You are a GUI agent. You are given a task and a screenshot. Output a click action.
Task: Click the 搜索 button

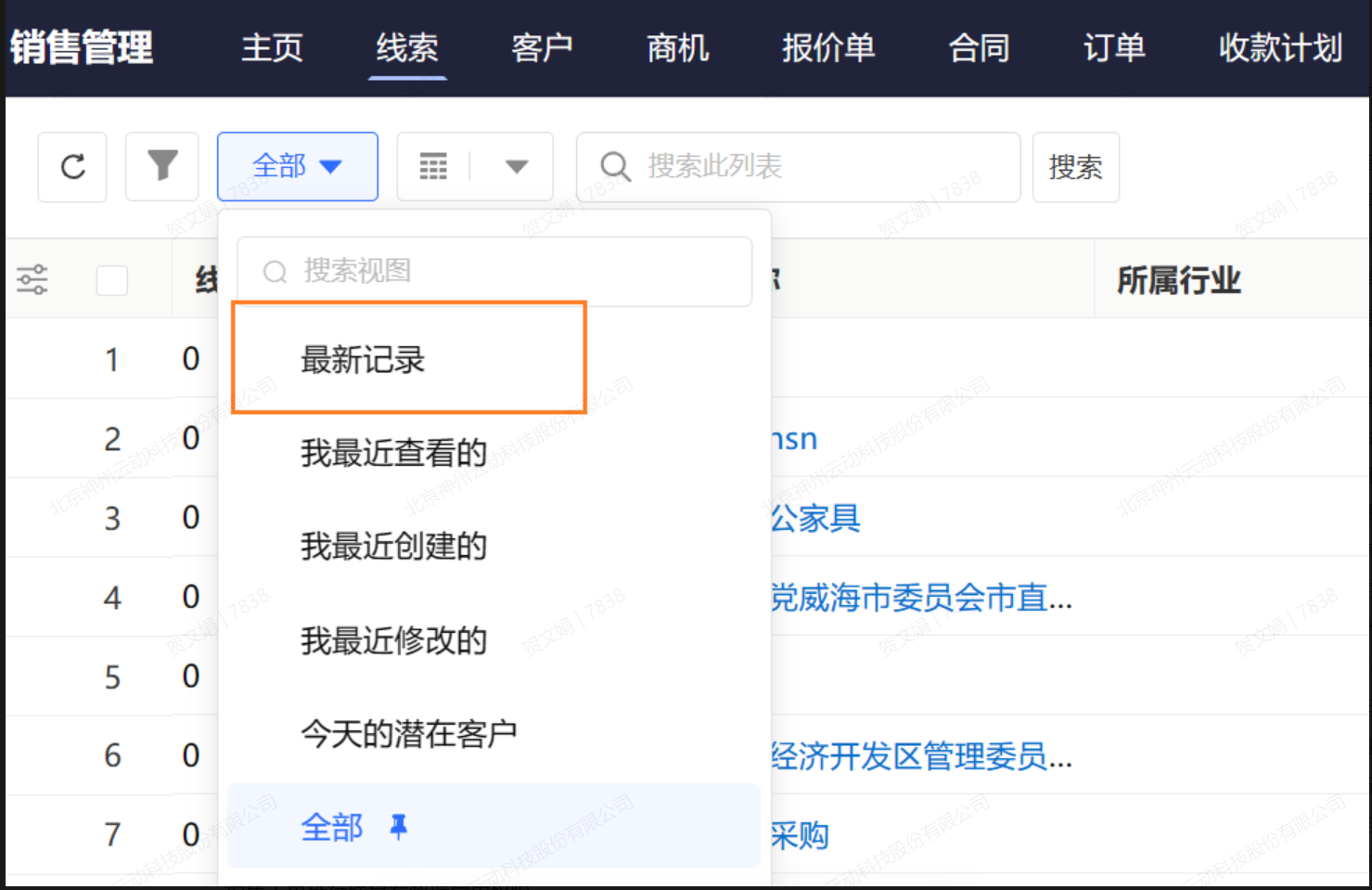(x=1075, y=167)
